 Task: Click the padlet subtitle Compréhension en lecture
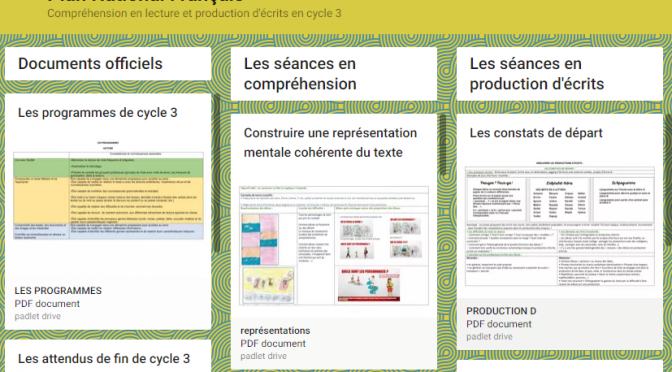(x=194, y=13)
